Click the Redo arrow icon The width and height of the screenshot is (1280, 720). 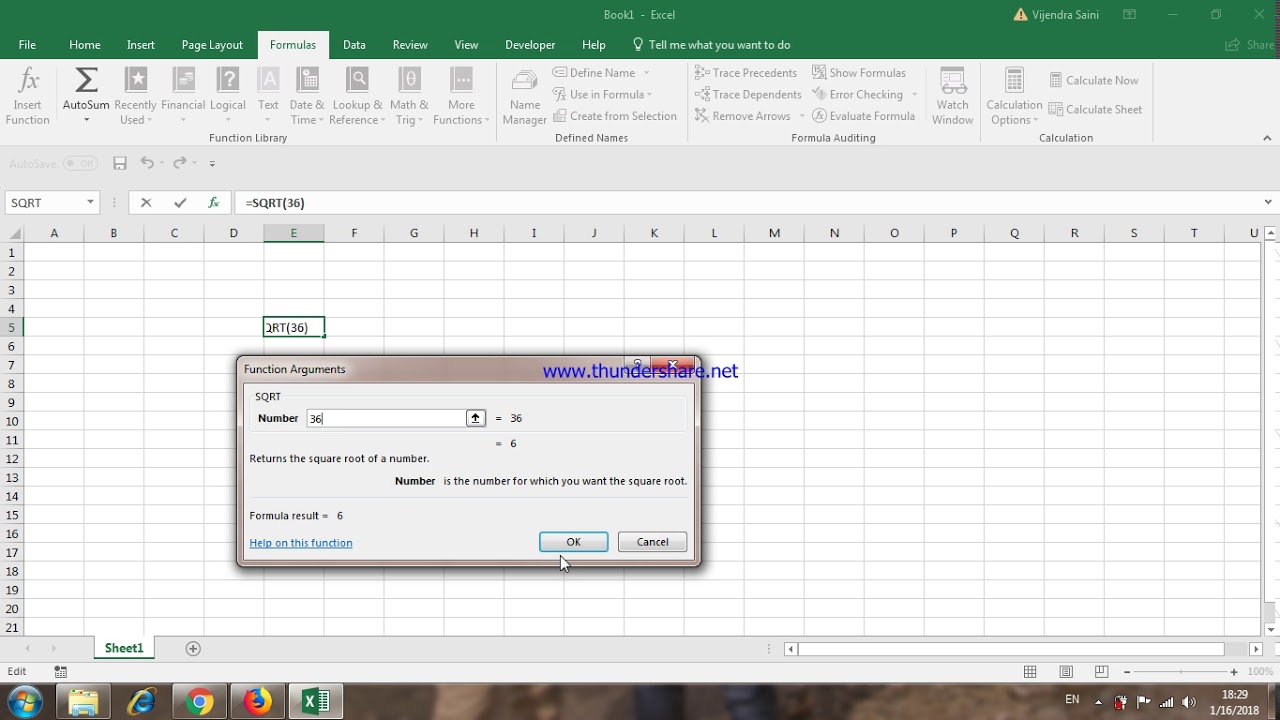pos(180,163)
